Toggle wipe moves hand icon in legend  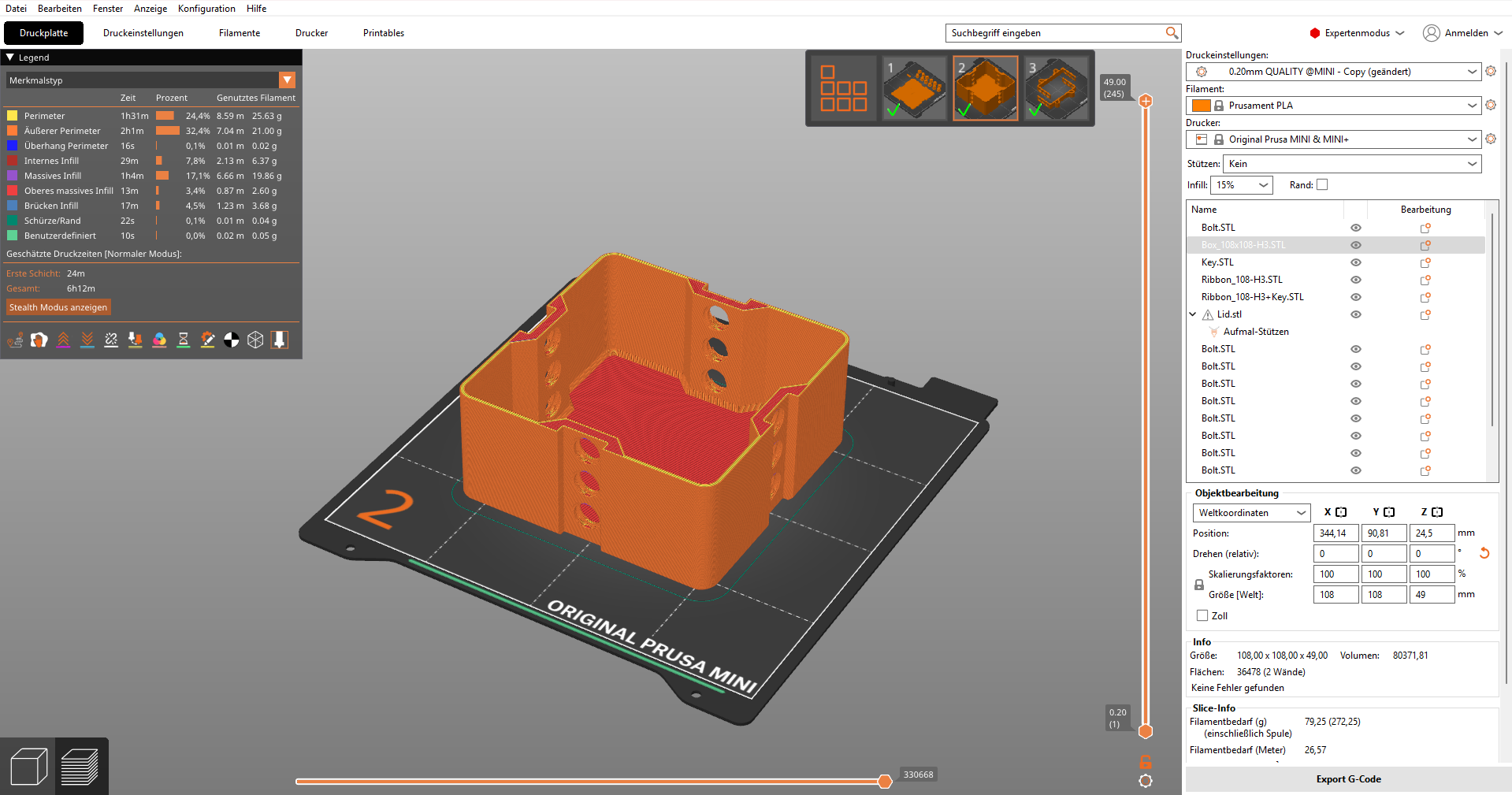pyautogui.click(x=39, y=340)
